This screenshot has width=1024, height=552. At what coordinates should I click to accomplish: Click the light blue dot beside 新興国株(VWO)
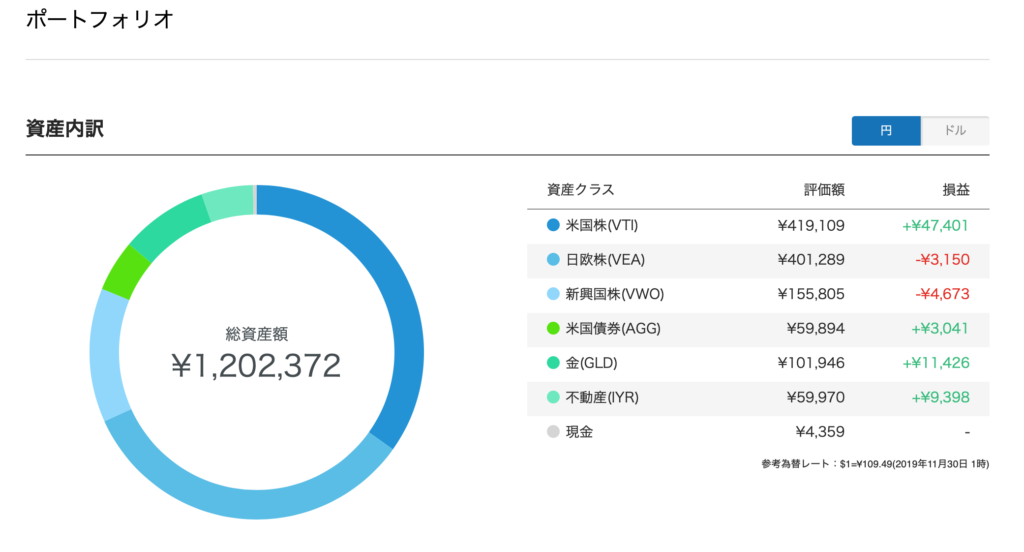pyautogui.click(x=553, y=294)
